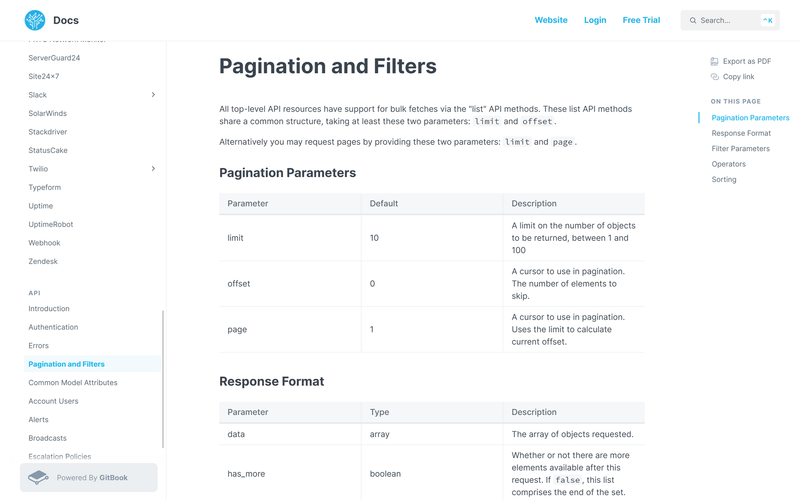Jump to Filter Parameters section
The image size is (800, 500).
(741, 149)
